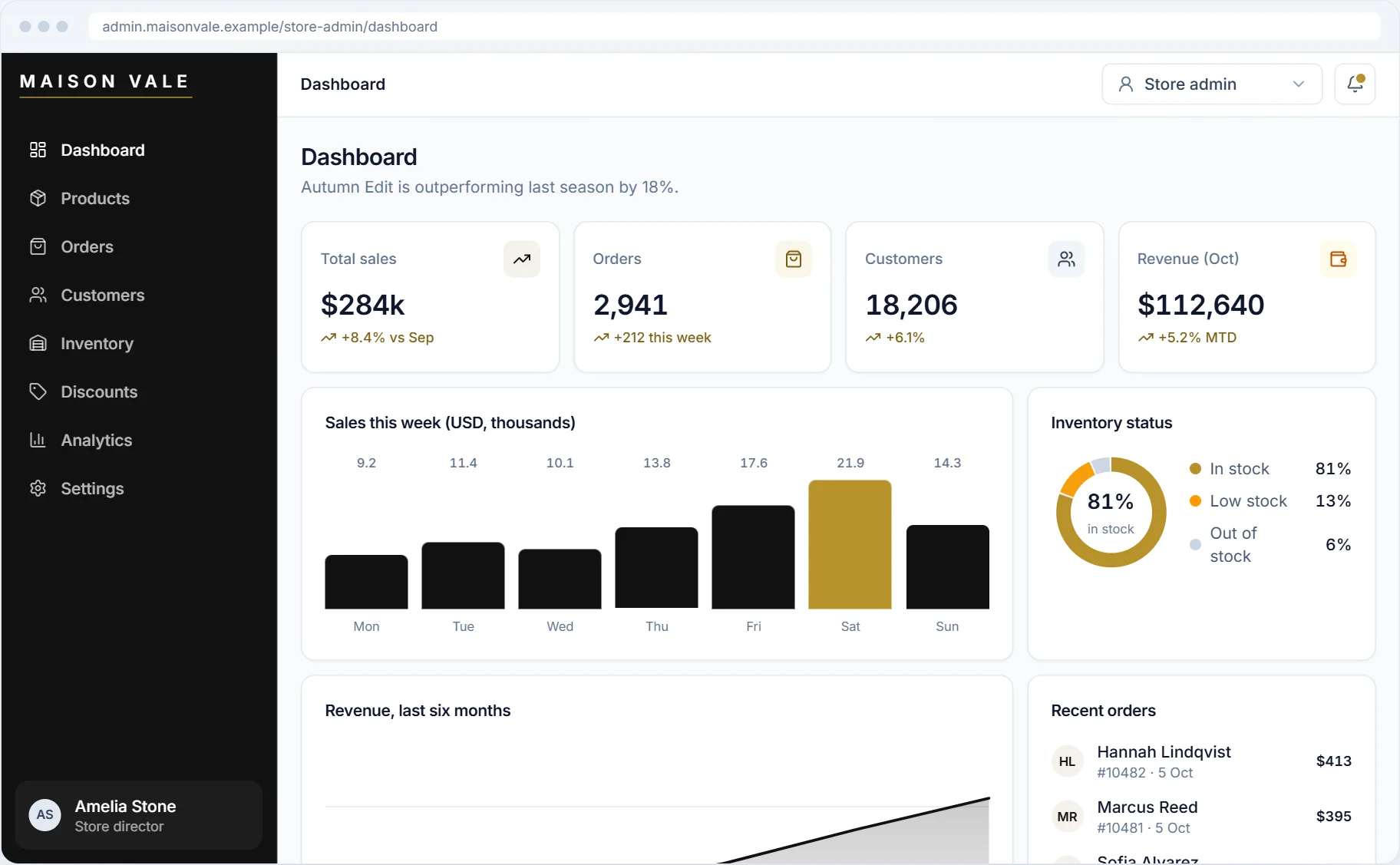
Task: Click the orange Low stock legend dot
Action: coord(1195,501)
